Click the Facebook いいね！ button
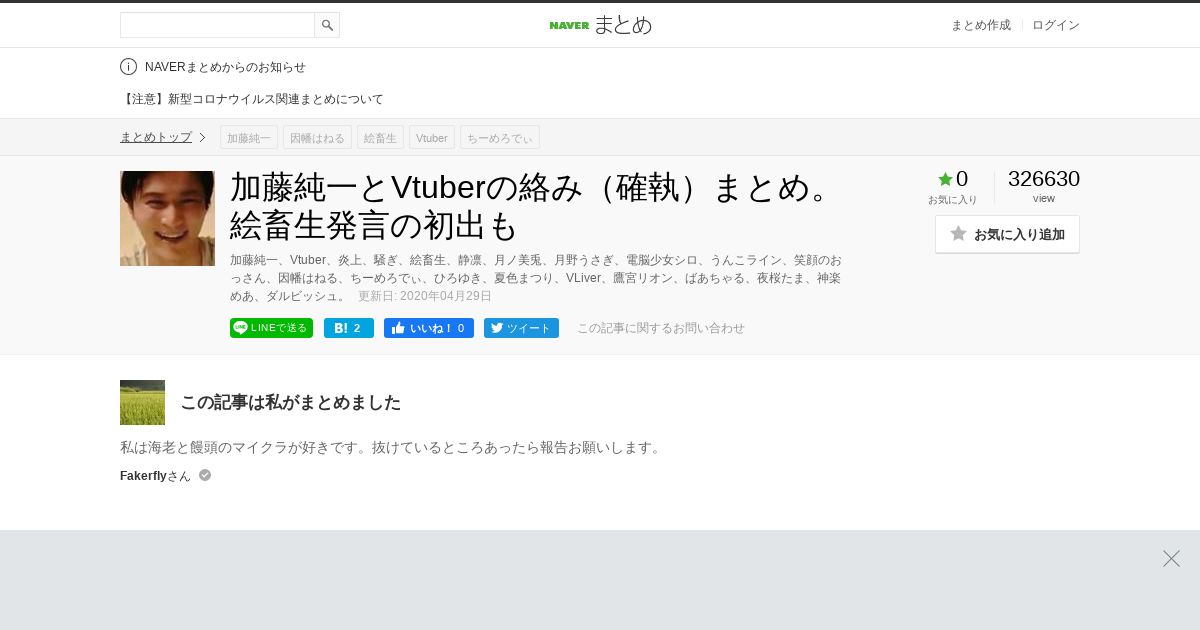Screen dimensions: 1200x630 tap(429, 328)
